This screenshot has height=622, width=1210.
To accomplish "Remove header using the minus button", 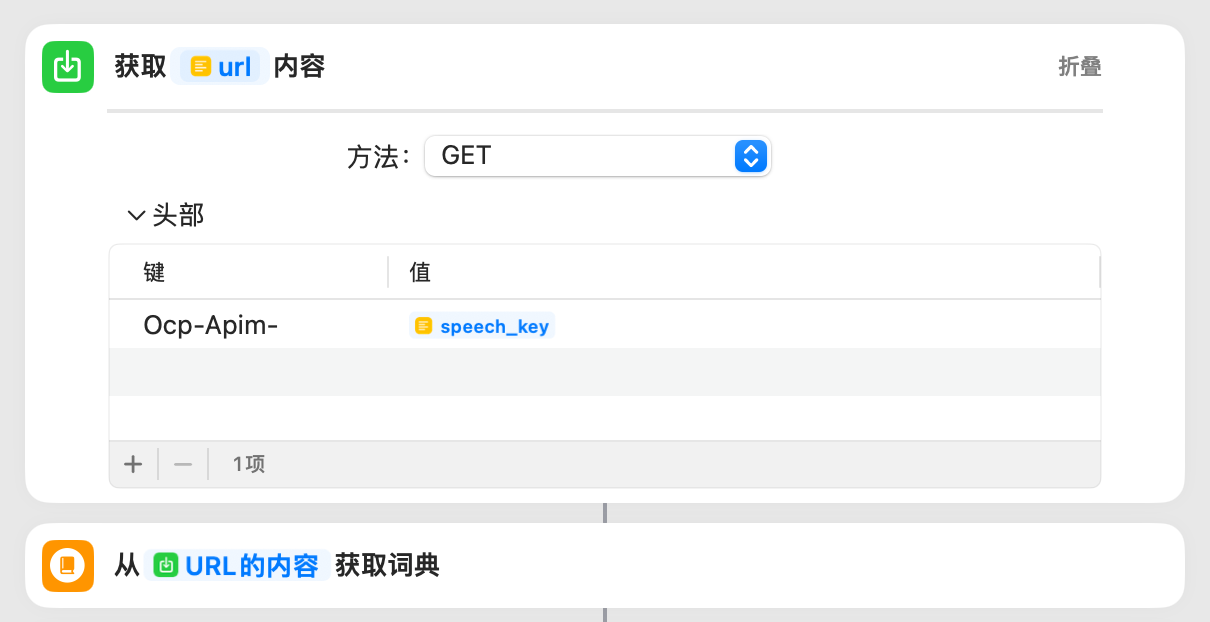I will (x=183, y=464).
